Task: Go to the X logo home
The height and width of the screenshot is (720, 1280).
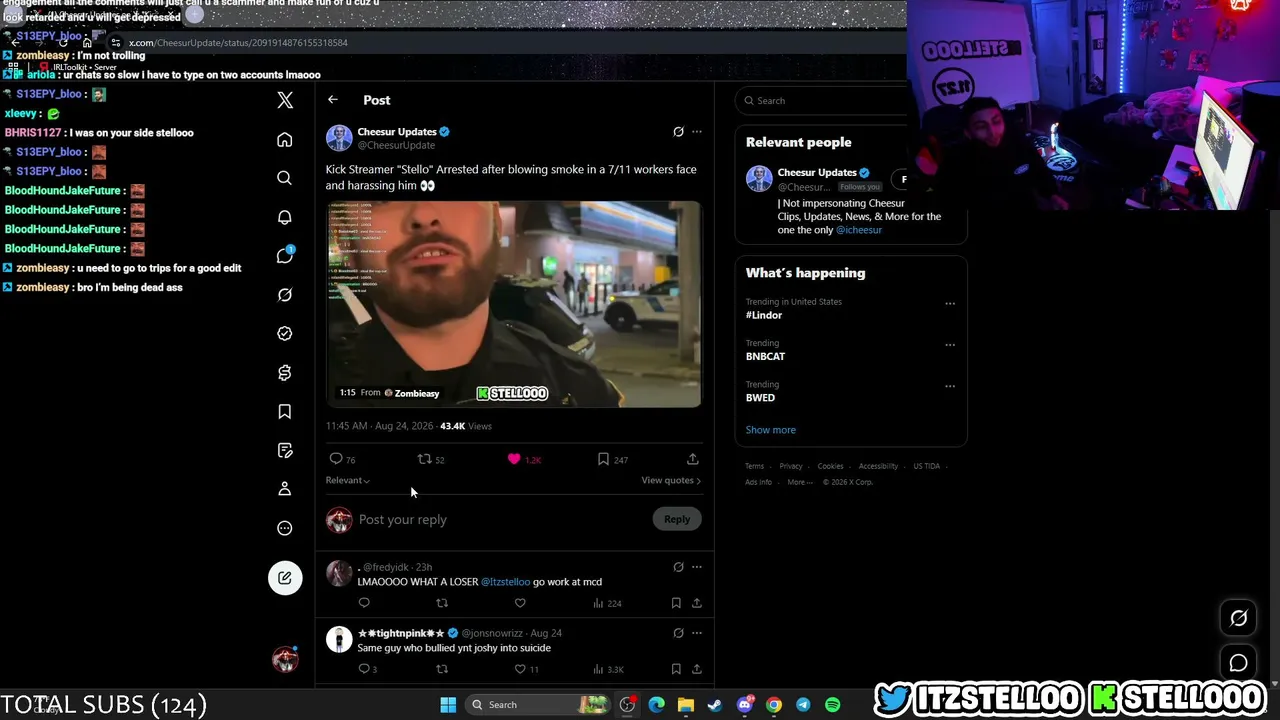Action: [285, 100]
